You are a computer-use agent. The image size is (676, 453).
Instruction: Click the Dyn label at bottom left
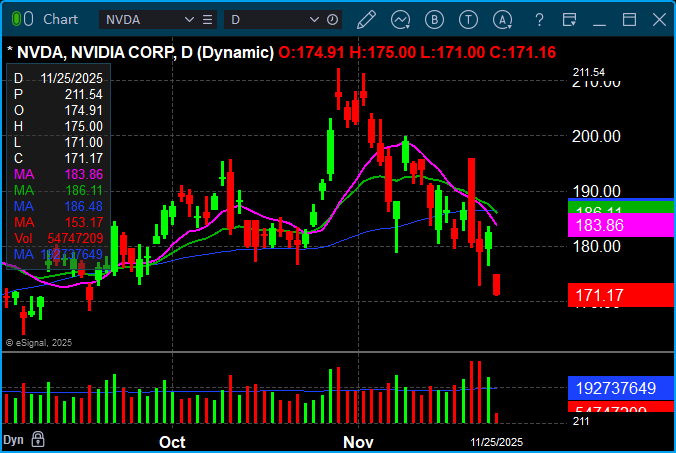pyautogui.click(x=13, y=440)
